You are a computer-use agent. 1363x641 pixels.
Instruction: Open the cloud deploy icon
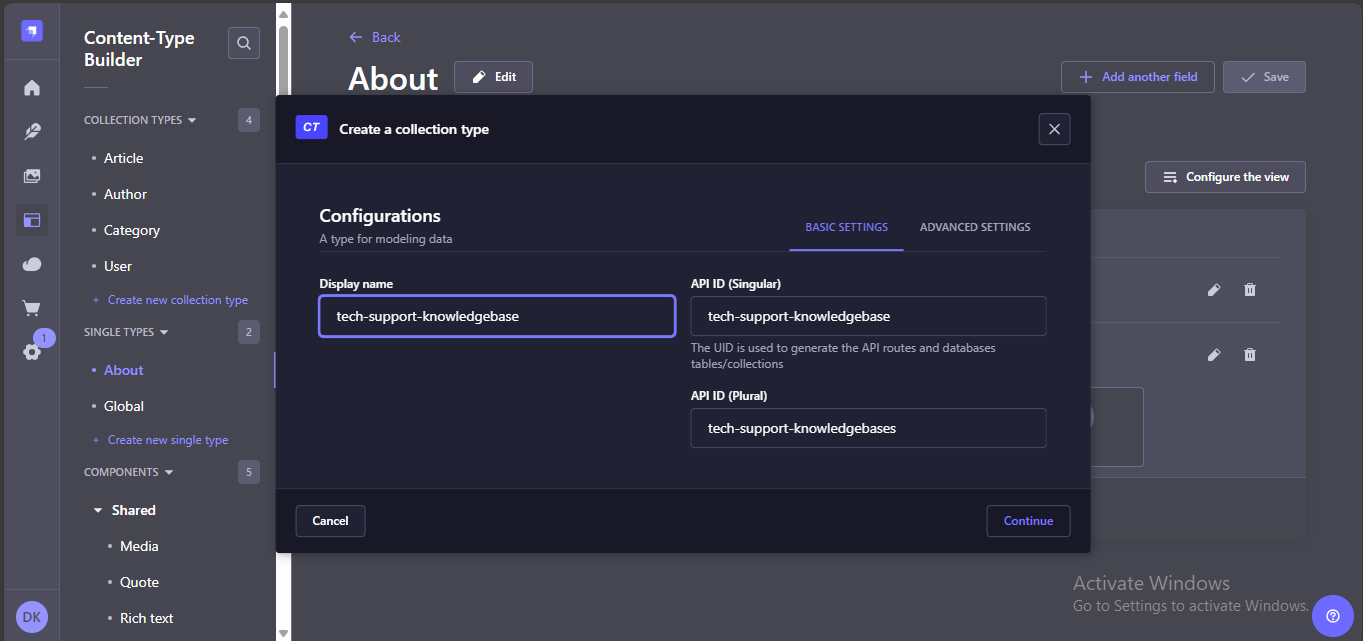point(32,264)
